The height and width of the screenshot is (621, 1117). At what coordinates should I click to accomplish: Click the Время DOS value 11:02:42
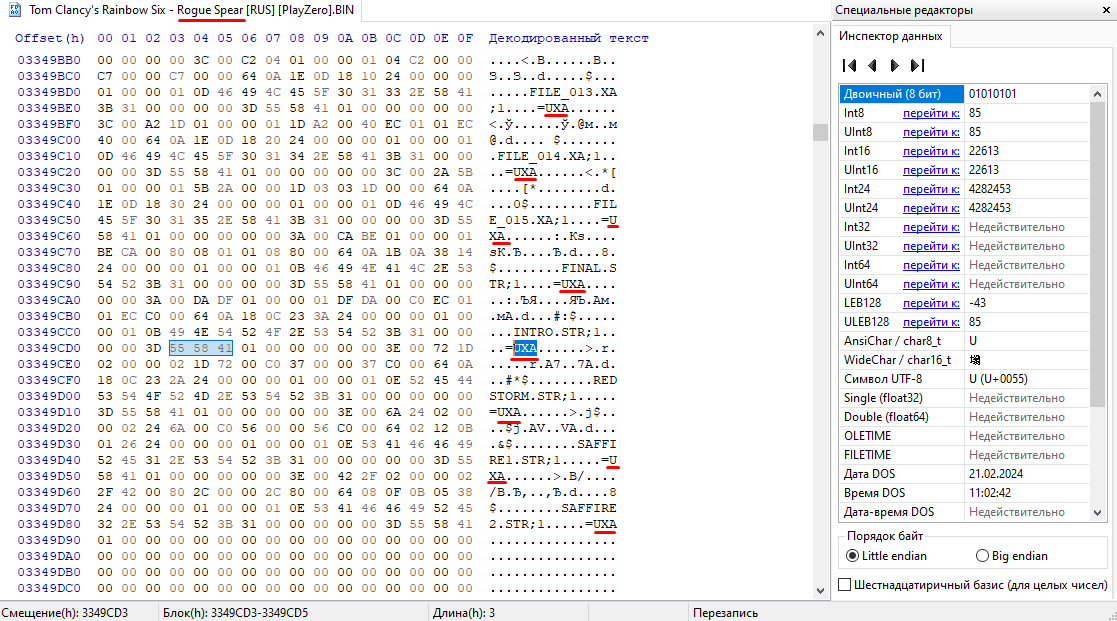click(x=992, y=493)
